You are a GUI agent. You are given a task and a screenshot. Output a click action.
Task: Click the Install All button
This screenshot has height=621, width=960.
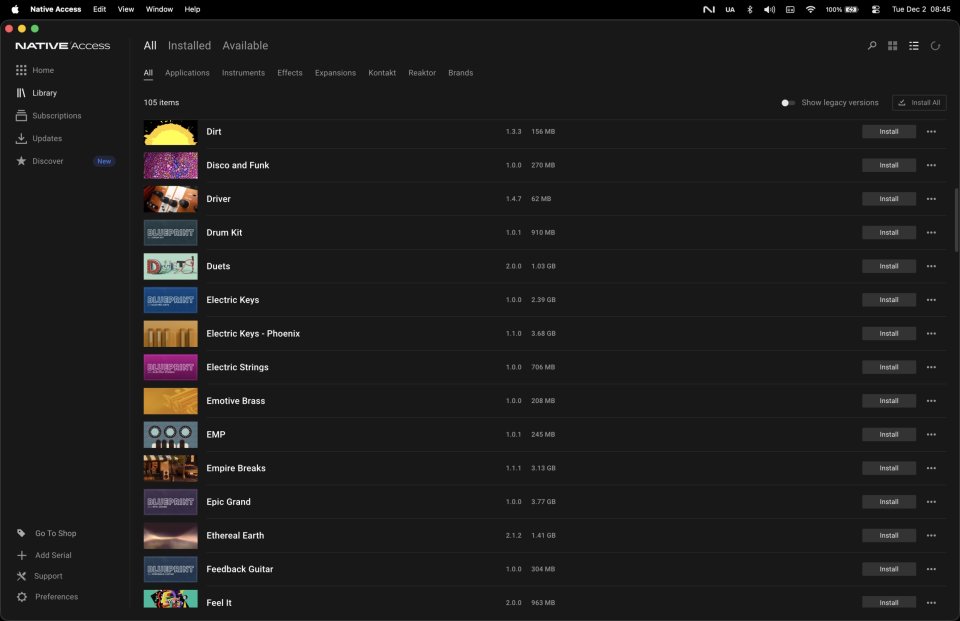(x=919, y=102)
